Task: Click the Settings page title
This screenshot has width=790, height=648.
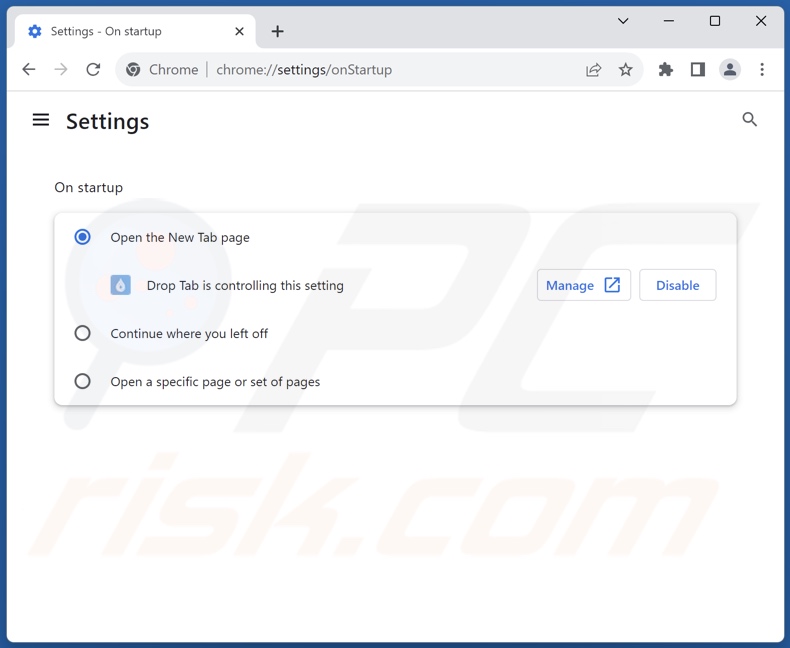Action: [x=107, y=121]
